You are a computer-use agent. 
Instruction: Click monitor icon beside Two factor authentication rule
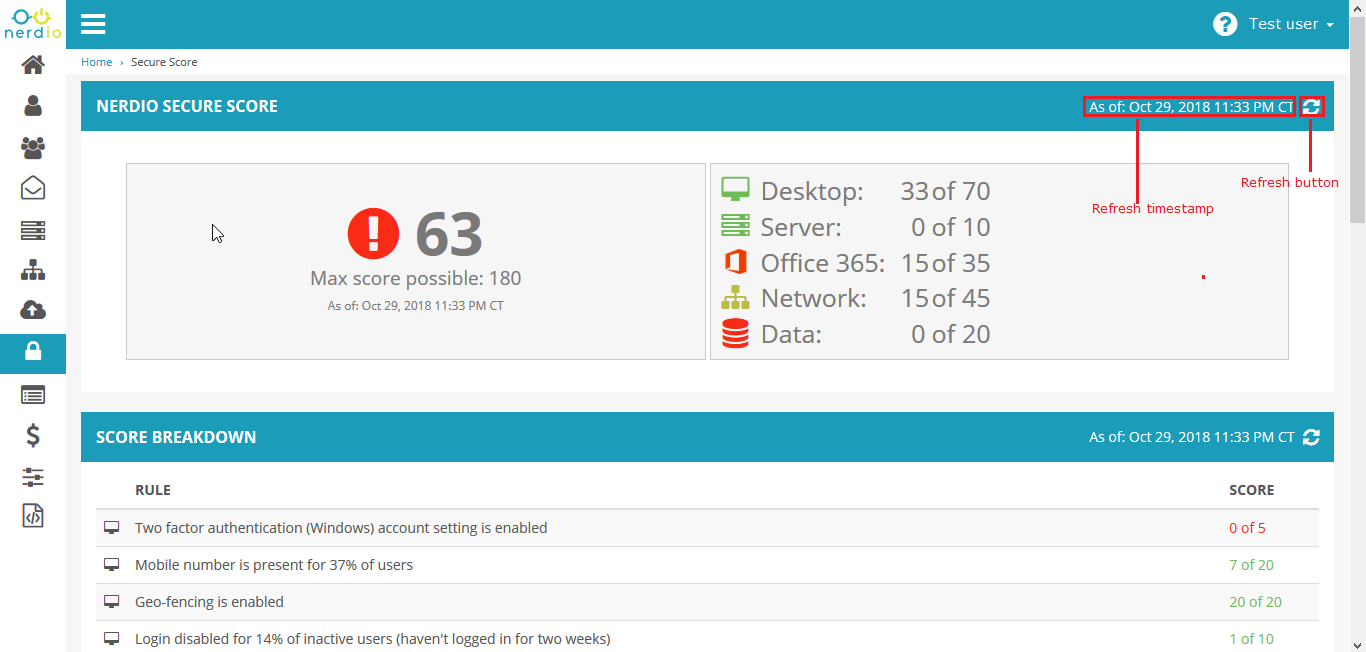[112, 528]
